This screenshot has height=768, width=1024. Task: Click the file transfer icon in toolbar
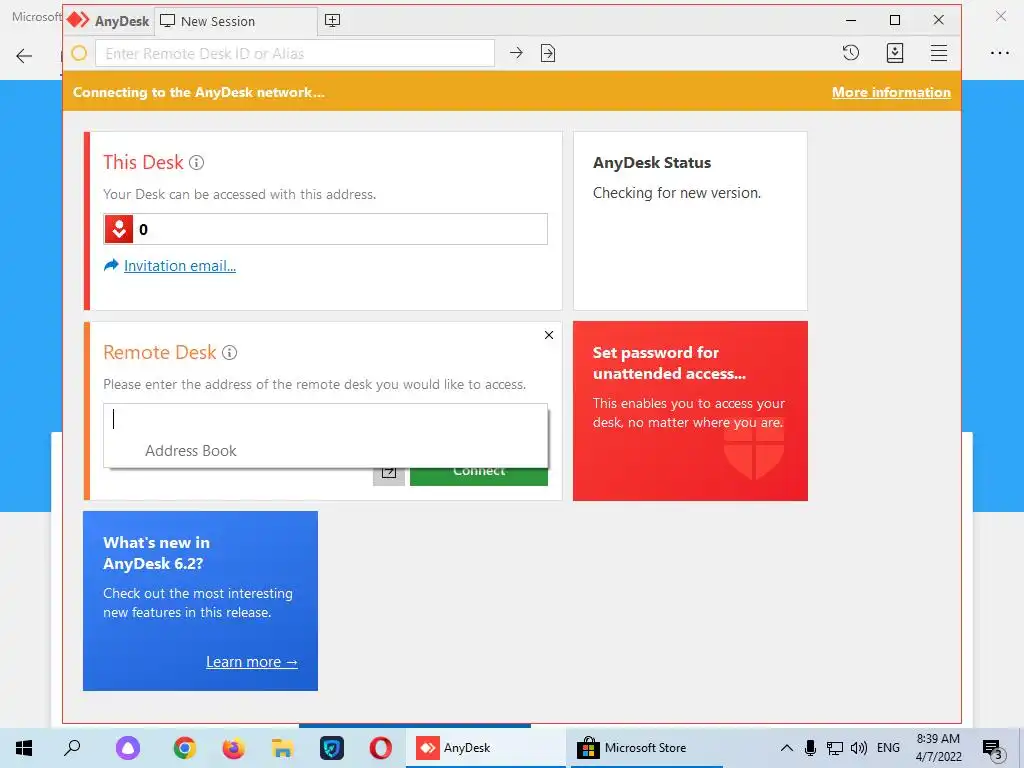pos(548,53)
